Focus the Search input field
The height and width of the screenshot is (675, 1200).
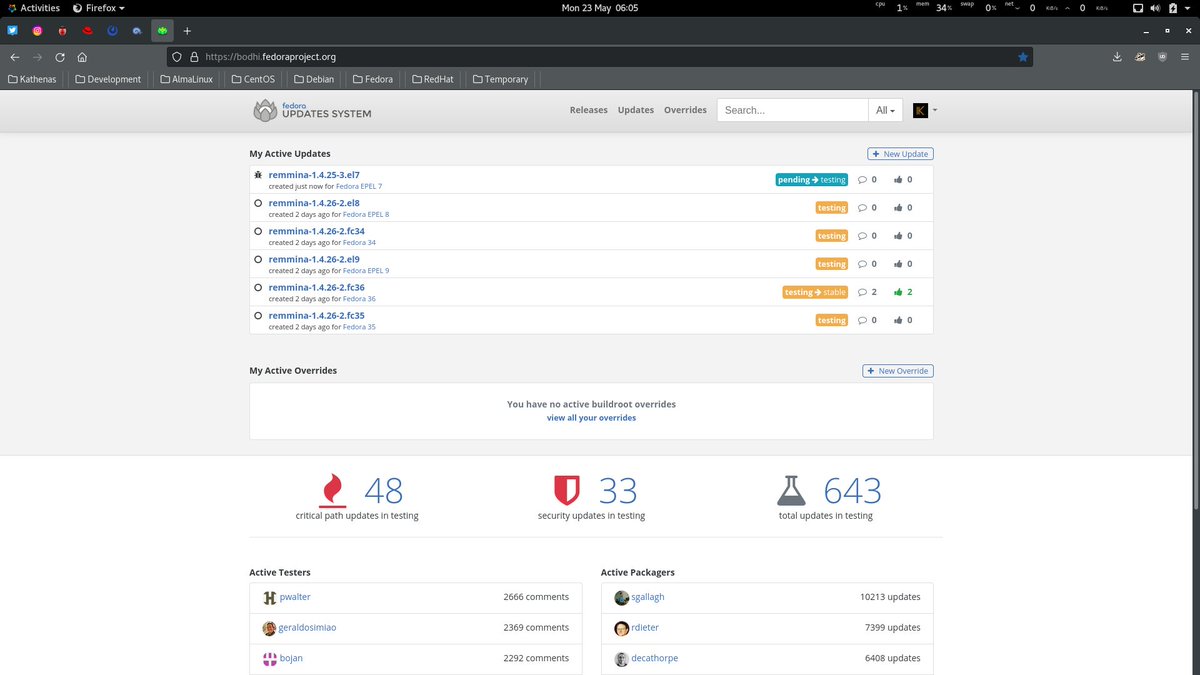pos(792,110)
